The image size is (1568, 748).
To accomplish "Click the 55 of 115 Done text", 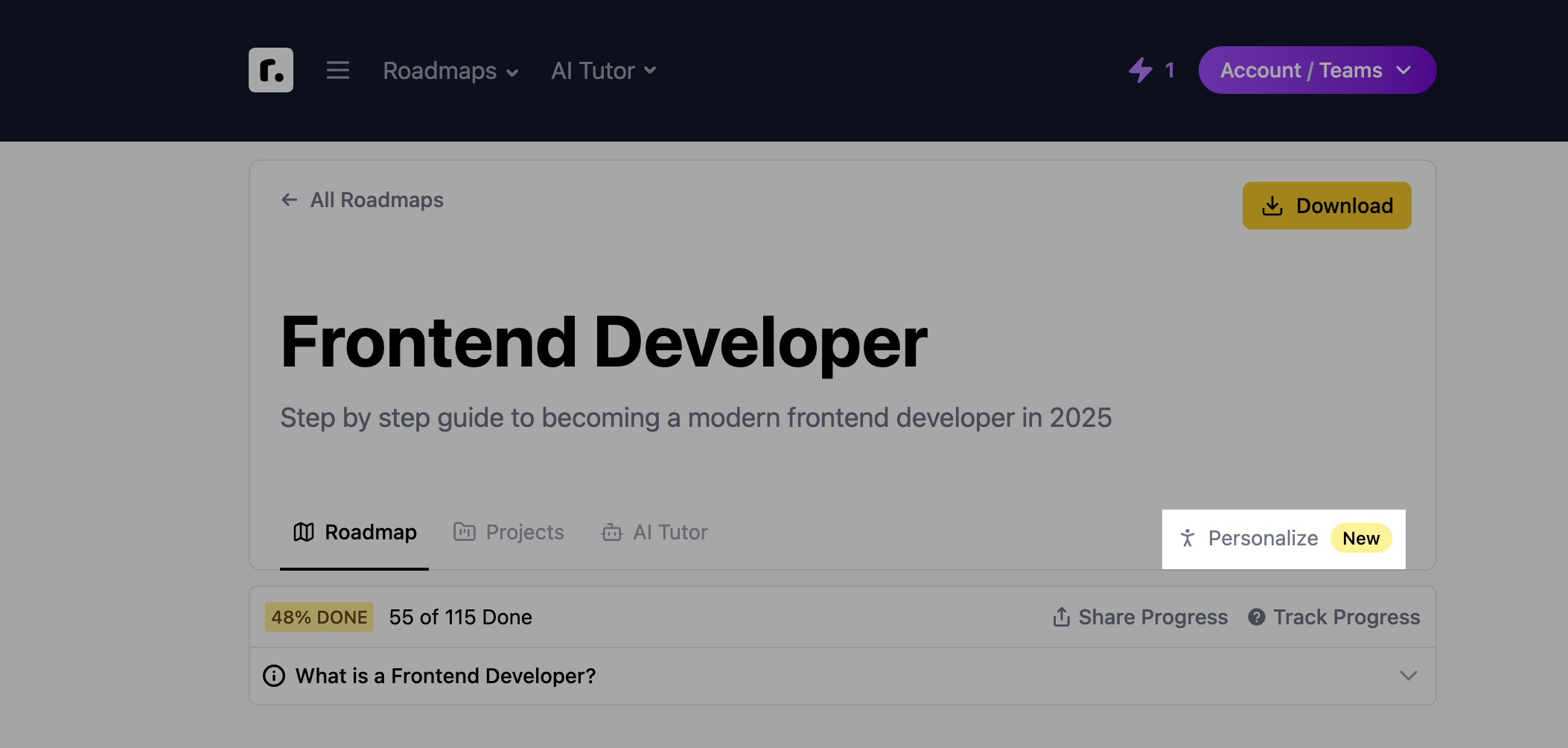I will (460, 617).
